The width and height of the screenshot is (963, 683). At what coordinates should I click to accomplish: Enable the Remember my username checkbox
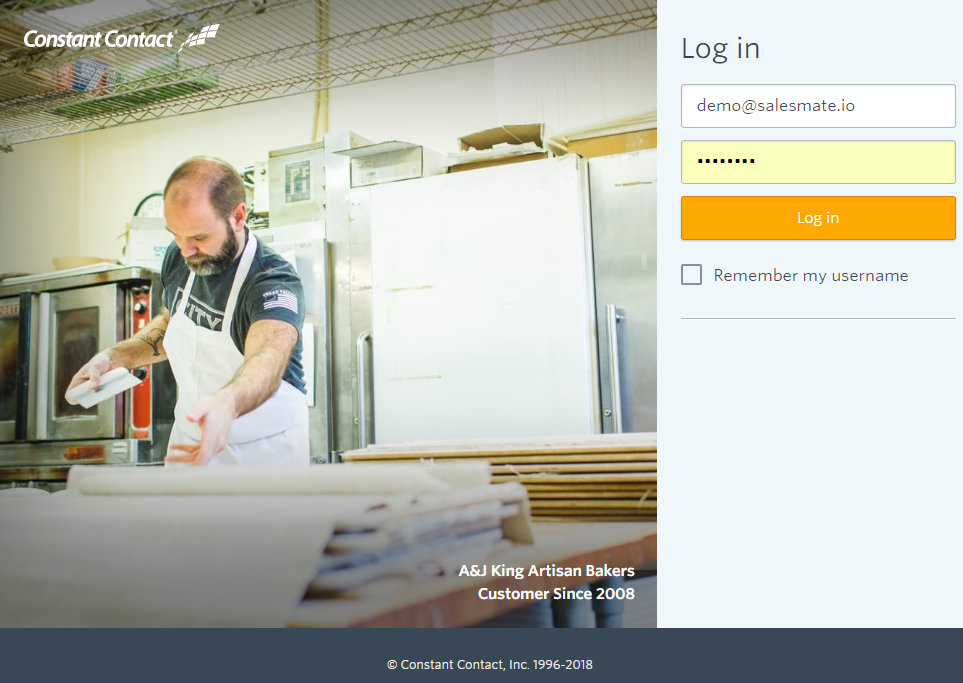coord(692,275)
